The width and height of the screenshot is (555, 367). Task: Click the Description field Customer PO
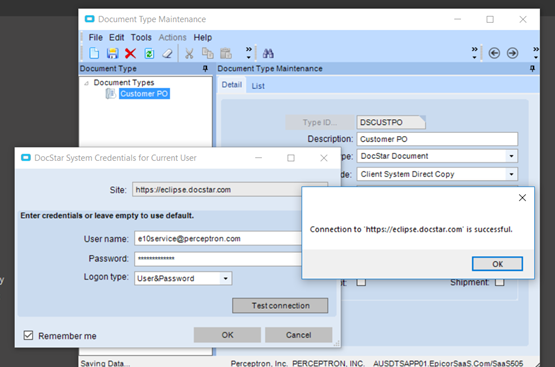tap(437, 139)
